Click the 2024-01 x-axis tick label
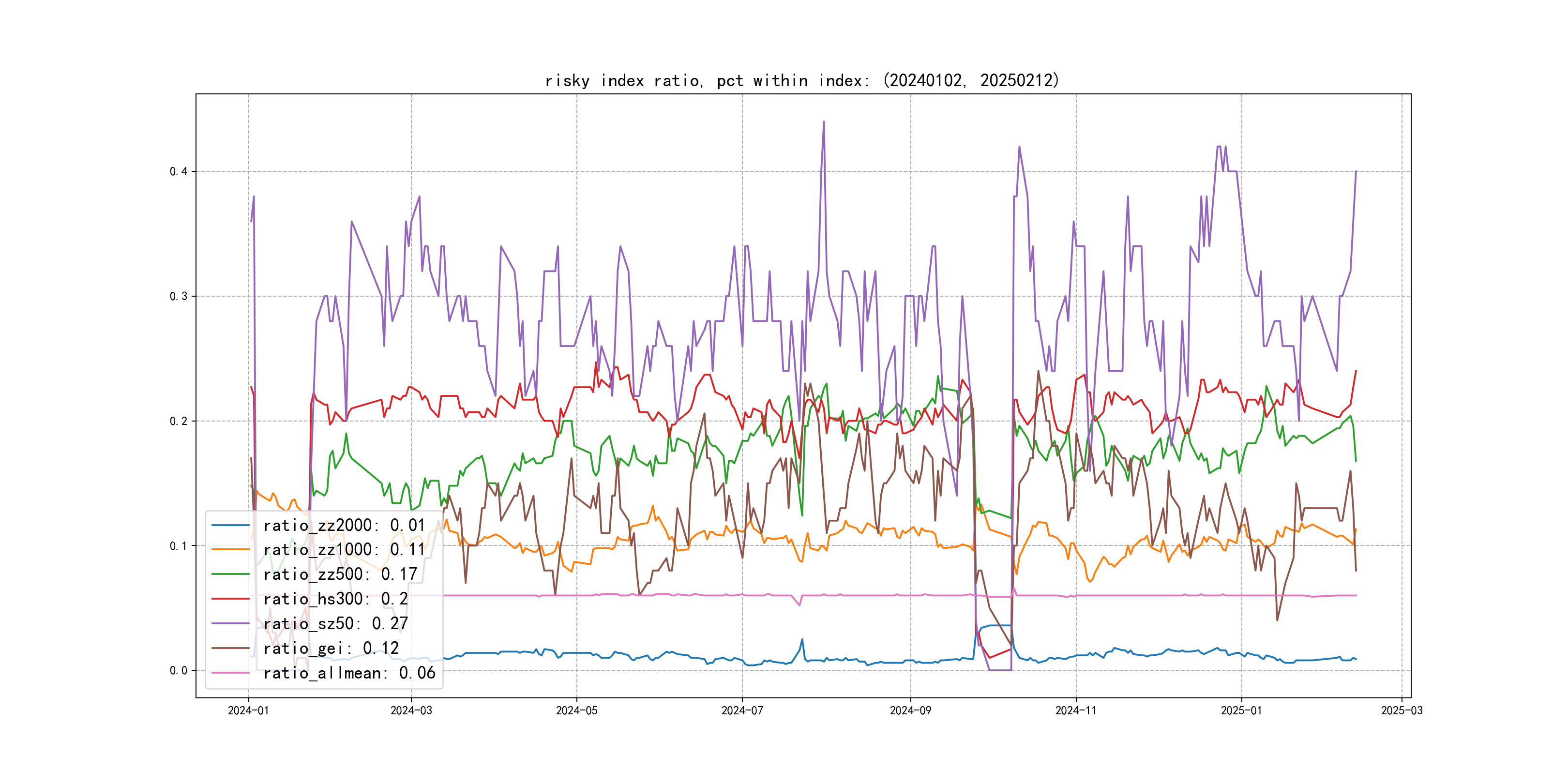 248,710
